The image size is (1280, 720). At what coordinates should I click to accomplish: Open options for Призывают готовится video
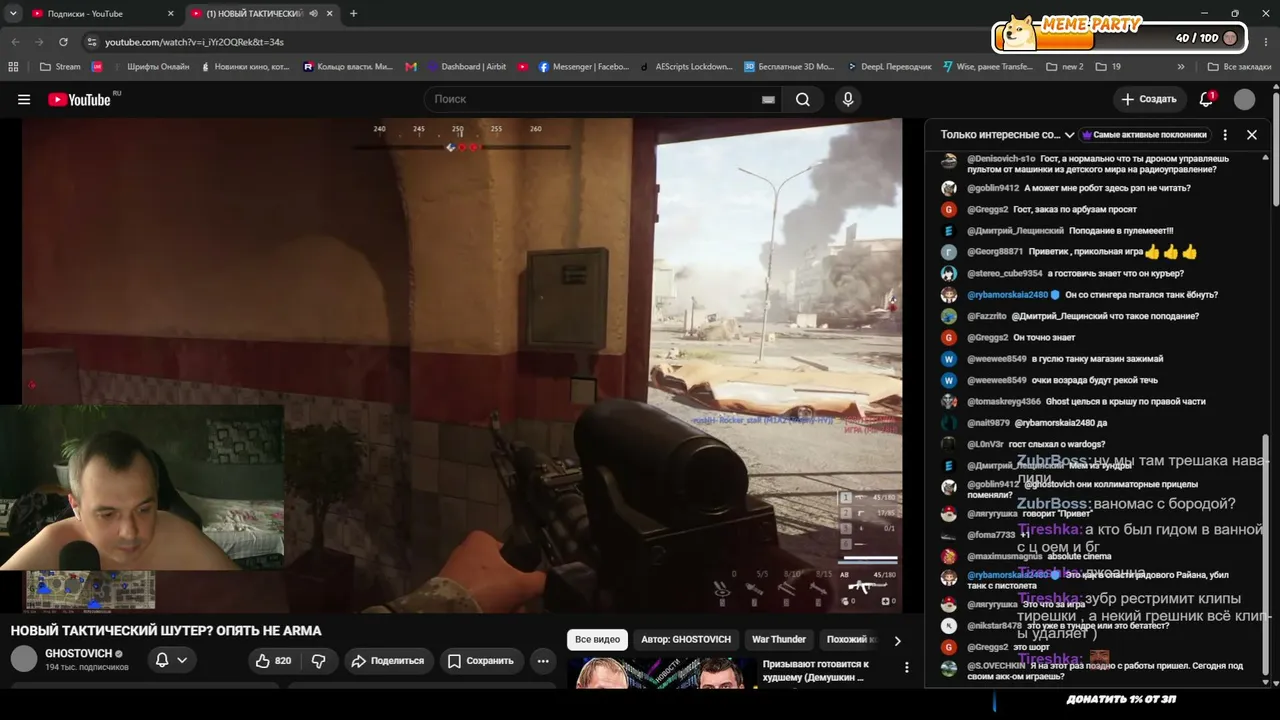907,667
